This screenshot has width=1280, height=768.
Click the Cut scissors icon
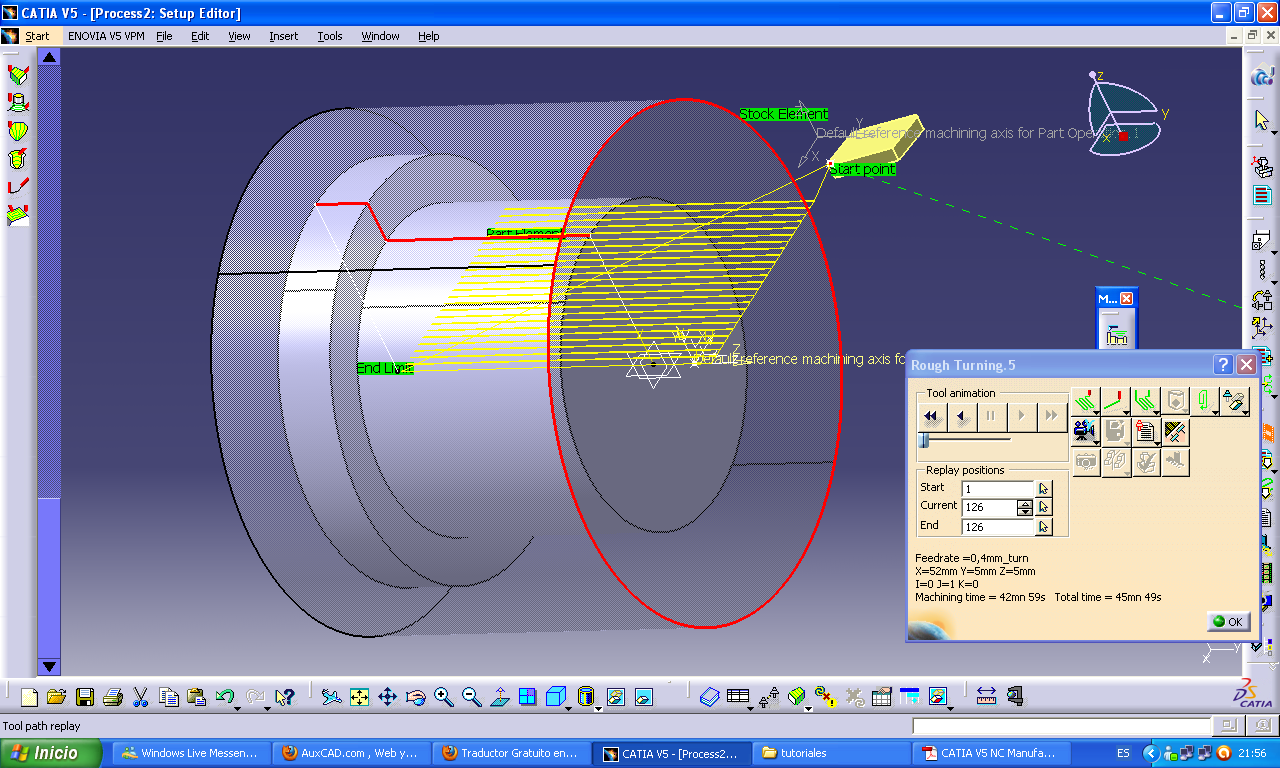coord(141,697)
